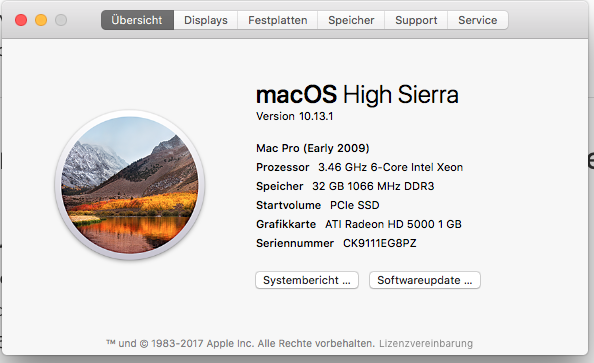Close the window with the red button
Screen dimensions: 594x363
click(21, 20)
